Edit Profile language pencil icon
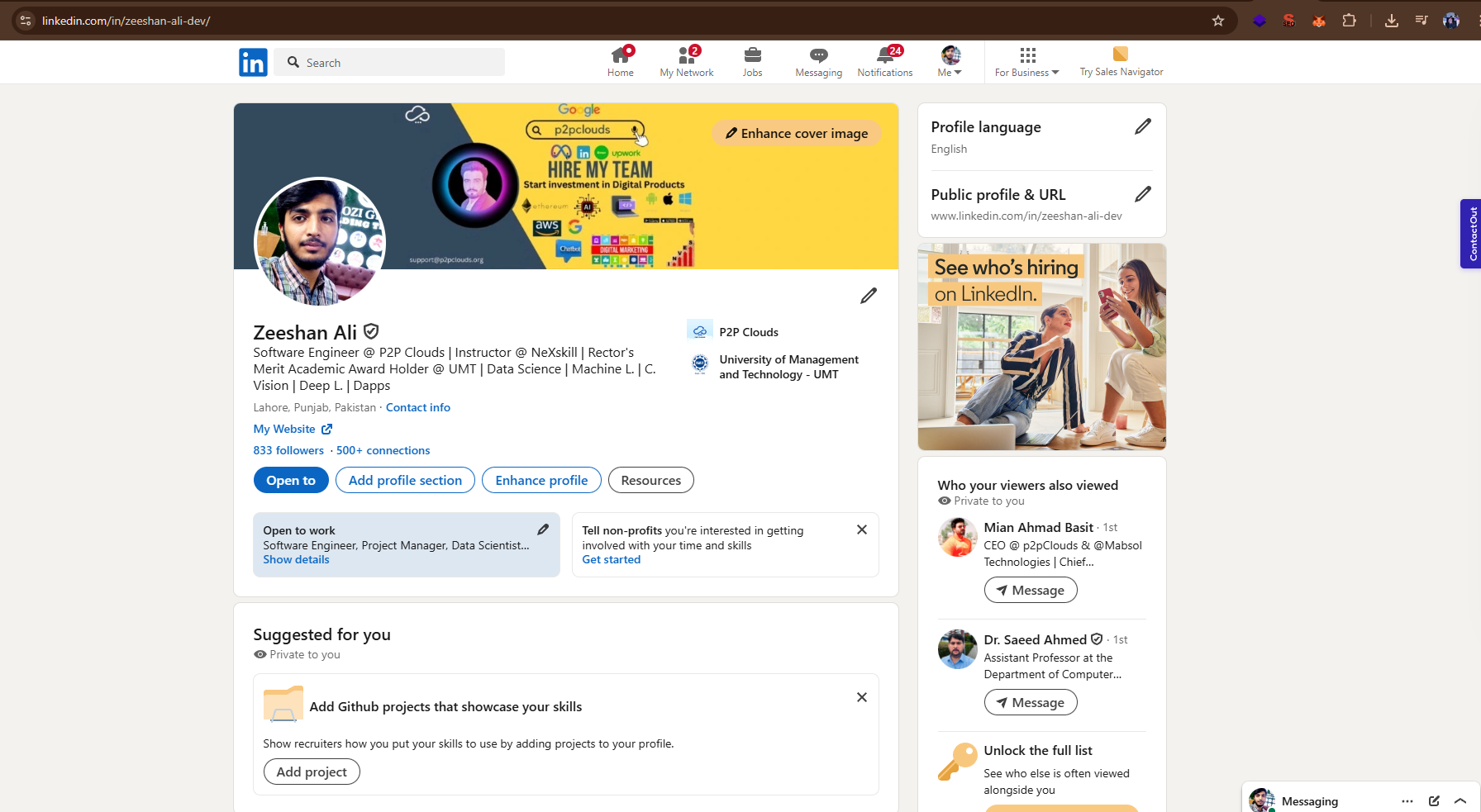1481x812 pixels. point(1143,126)
